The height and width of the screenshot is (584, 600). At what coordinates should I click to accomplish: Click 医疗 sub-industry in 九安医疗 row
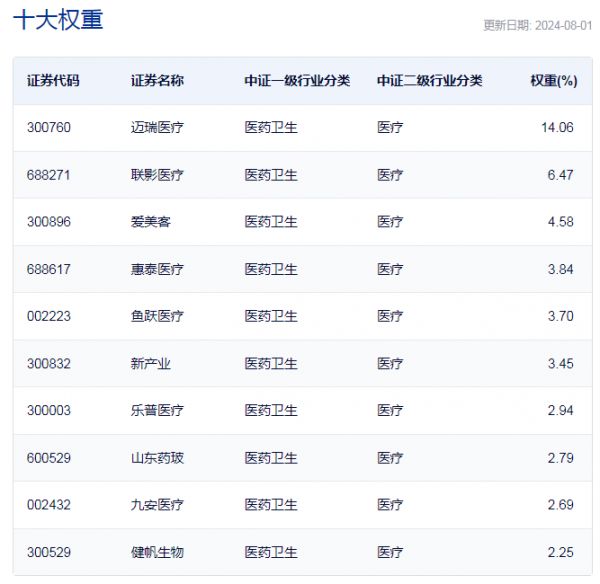tap(390, 505)
